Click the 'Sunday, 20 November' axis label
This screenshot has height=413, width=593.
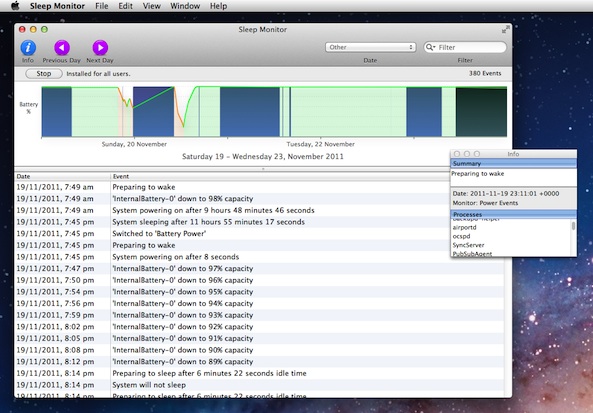[134, 144]
